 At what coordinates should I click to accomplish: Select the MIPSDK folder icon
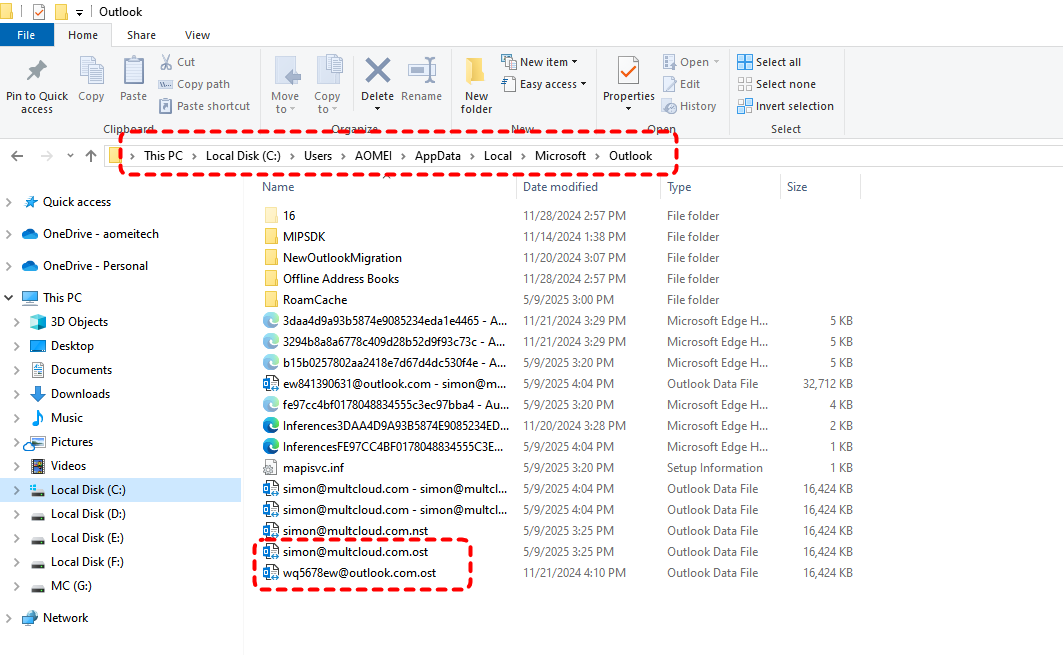270,237
